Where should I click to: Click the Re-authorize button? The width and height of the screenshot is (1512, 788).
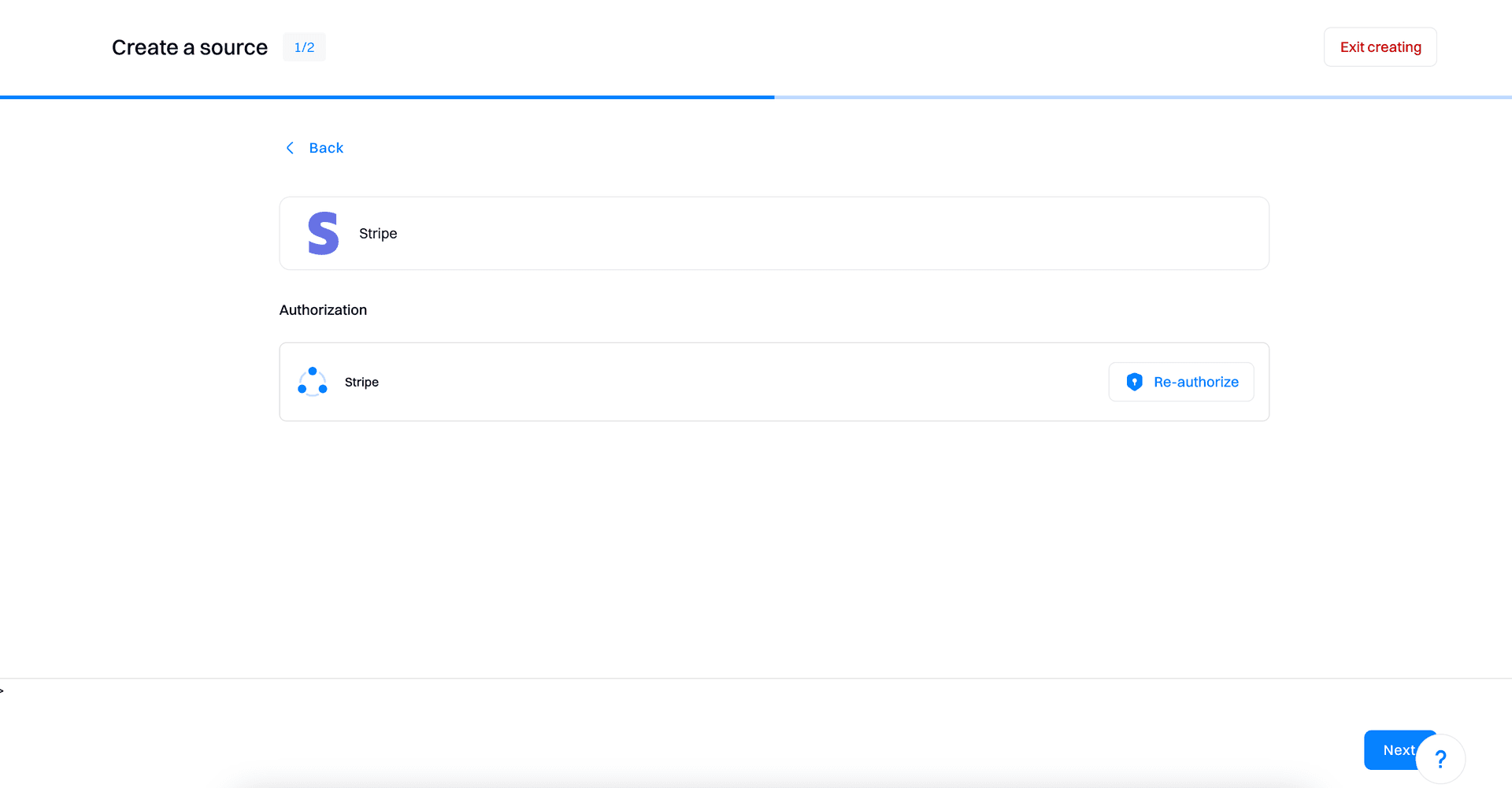1181,382
